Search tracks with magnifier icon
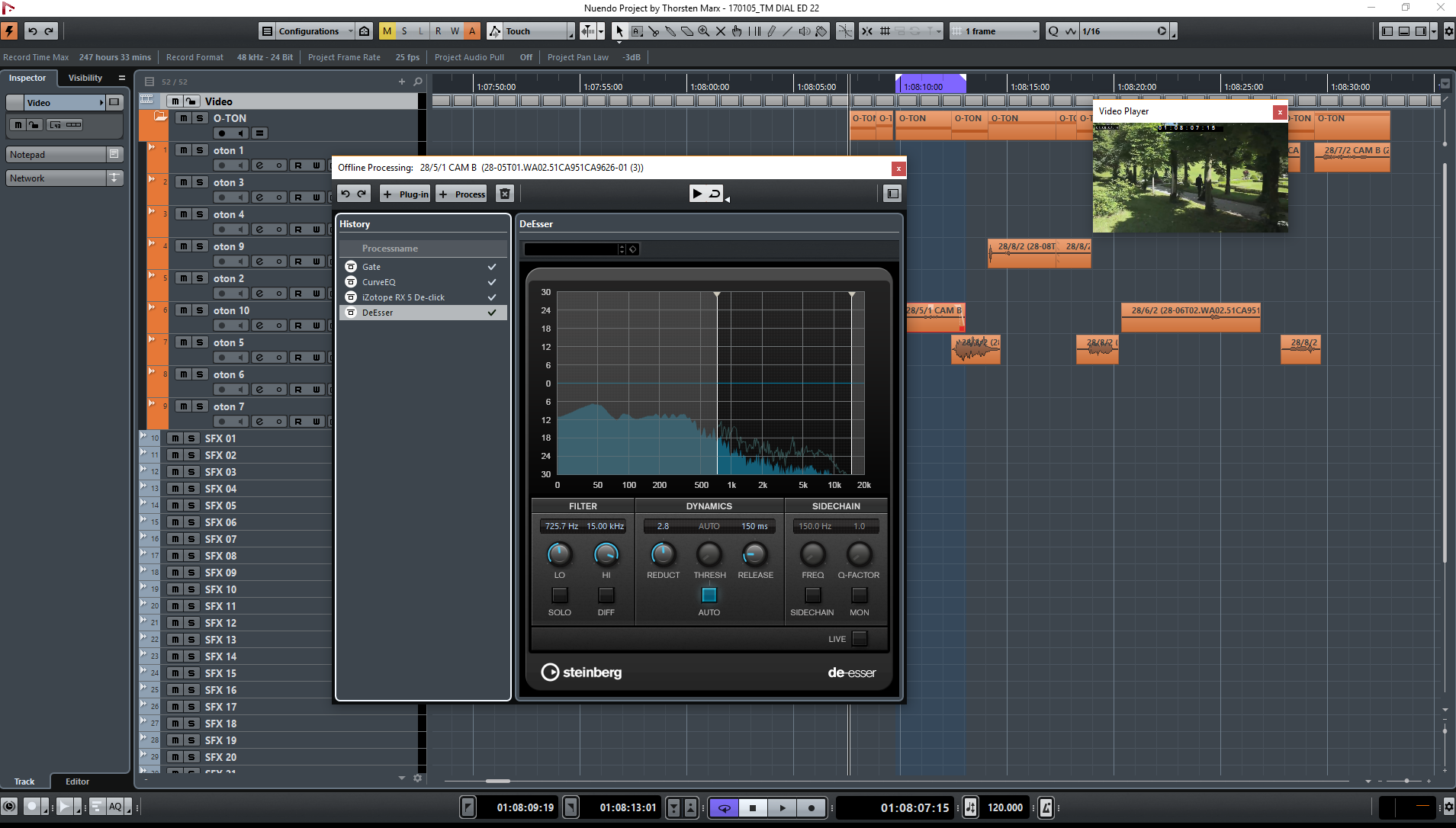Screen dimensions: 1456x828 click(418, 82)
